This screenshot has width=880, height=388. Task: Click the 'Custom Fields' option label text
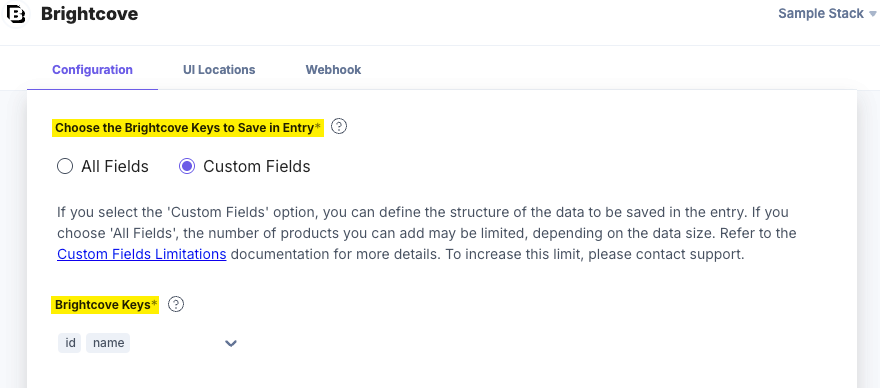(x=256, y=166)
